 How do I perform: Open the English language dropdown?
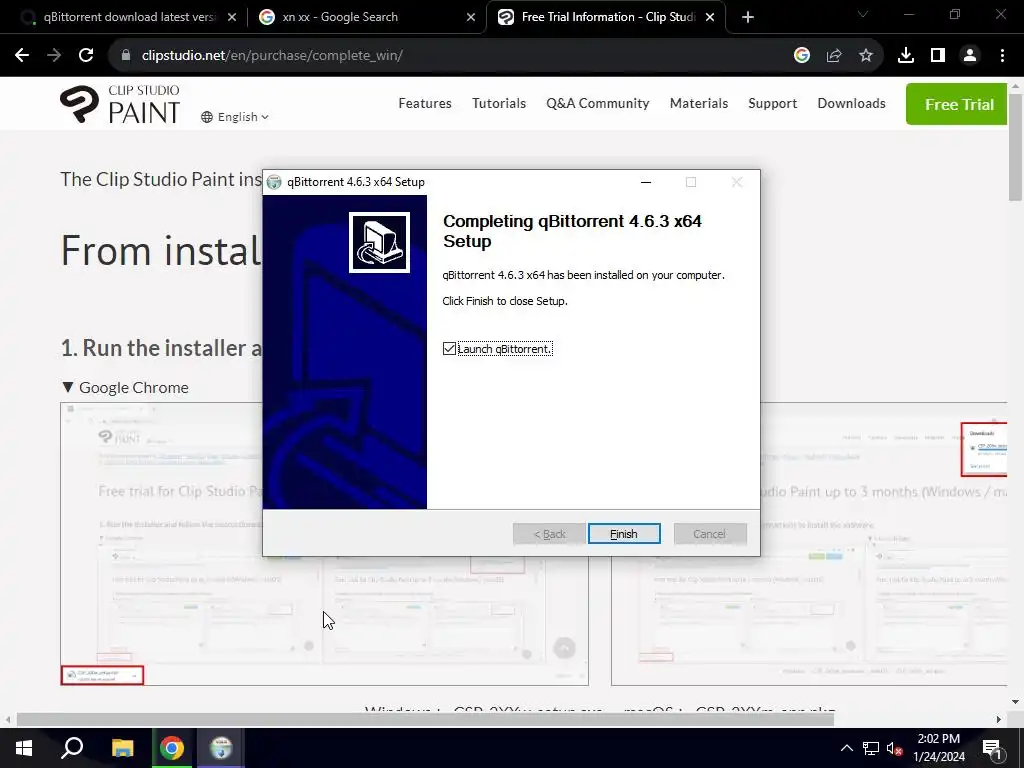235,117
